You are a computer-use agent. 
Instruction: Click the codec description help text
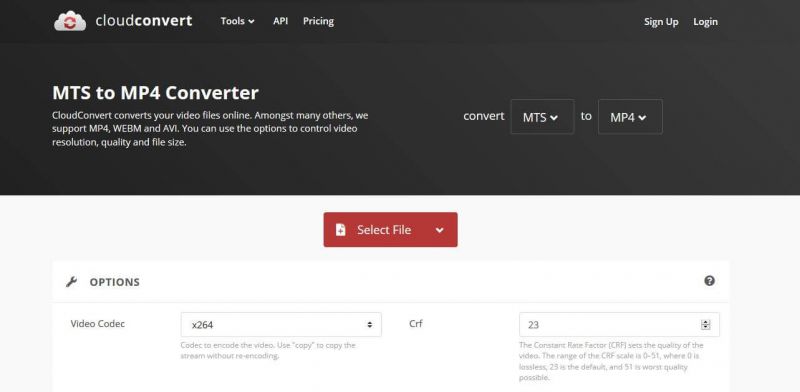pos(268,351)
